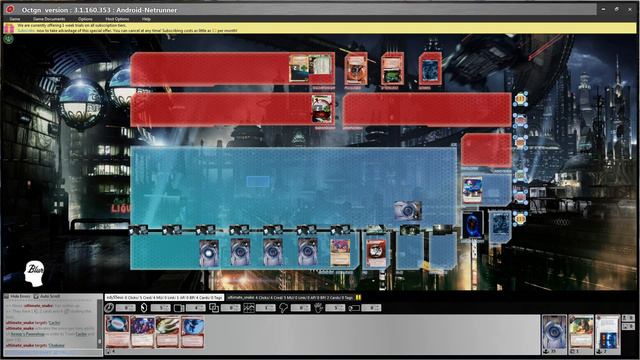Select the ultimate_snake player tab
The height and width of the screenshot is (360, 640).
(x=290, y=298)
